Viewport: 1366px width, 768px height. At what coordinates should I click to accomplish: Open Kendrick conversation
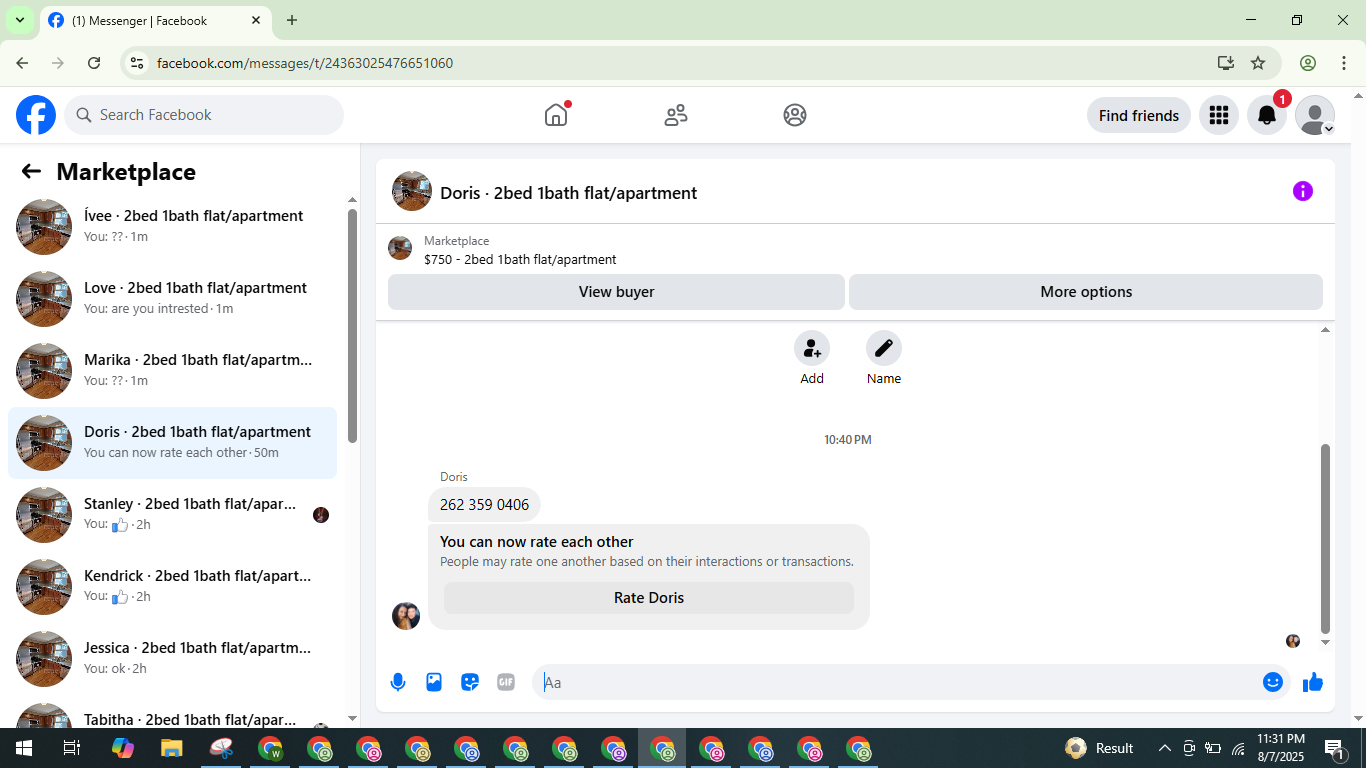[172, 587]
